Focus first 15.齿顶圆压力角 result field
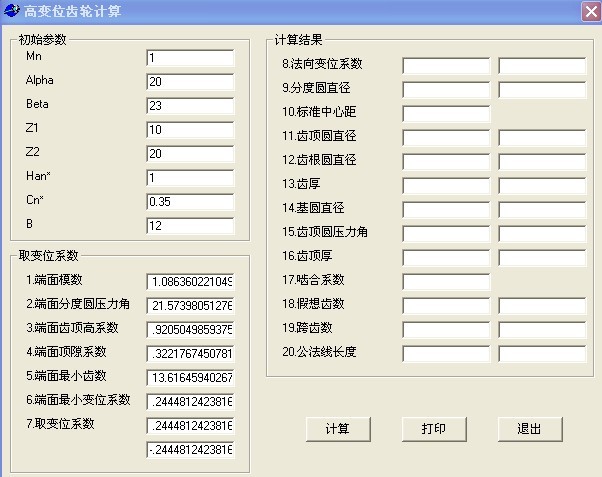602x477 pixels. click(x=447, y=234)
